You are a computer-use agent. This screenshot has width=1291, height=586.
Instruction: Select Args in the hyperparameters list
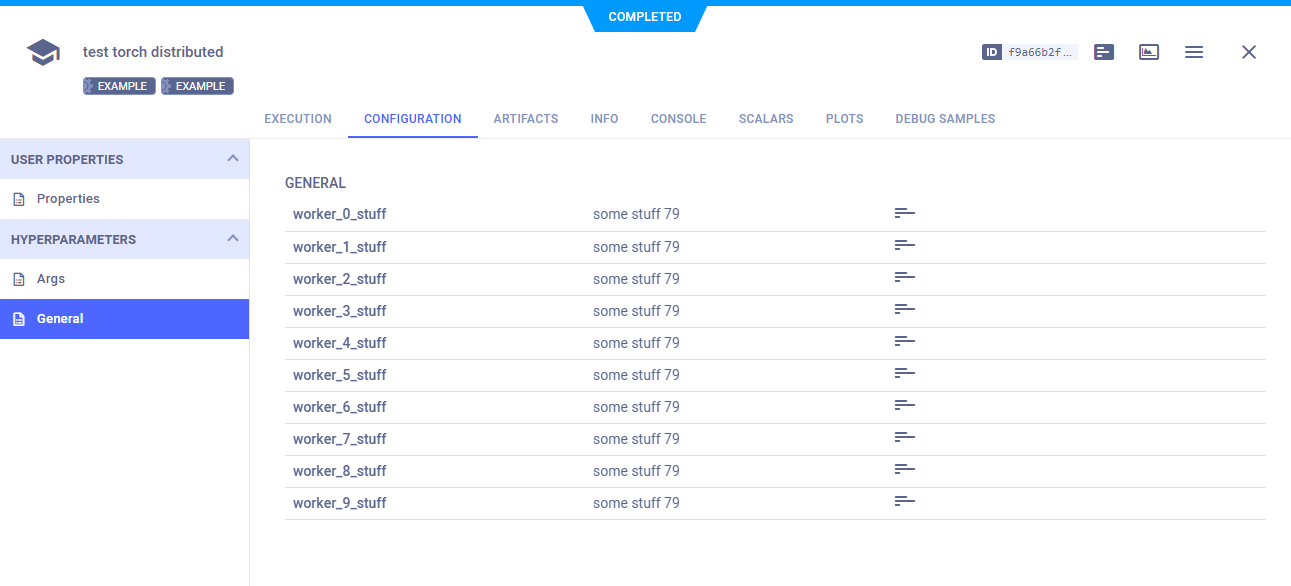pyautogui.click(x=51, y=279)
